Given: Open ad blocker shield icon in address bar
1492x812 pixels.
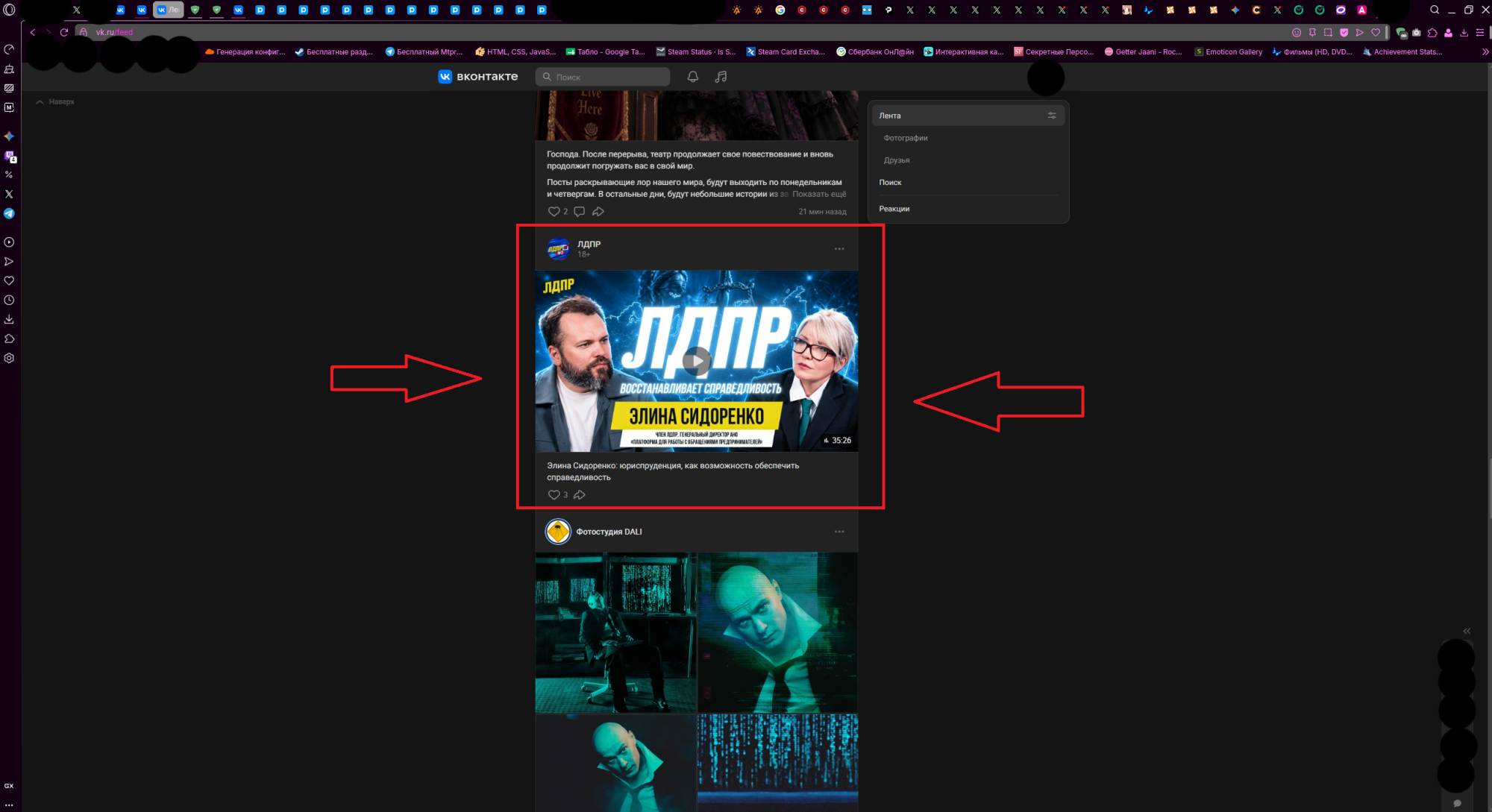Looking at the screenshot, I should [1344, 33].
